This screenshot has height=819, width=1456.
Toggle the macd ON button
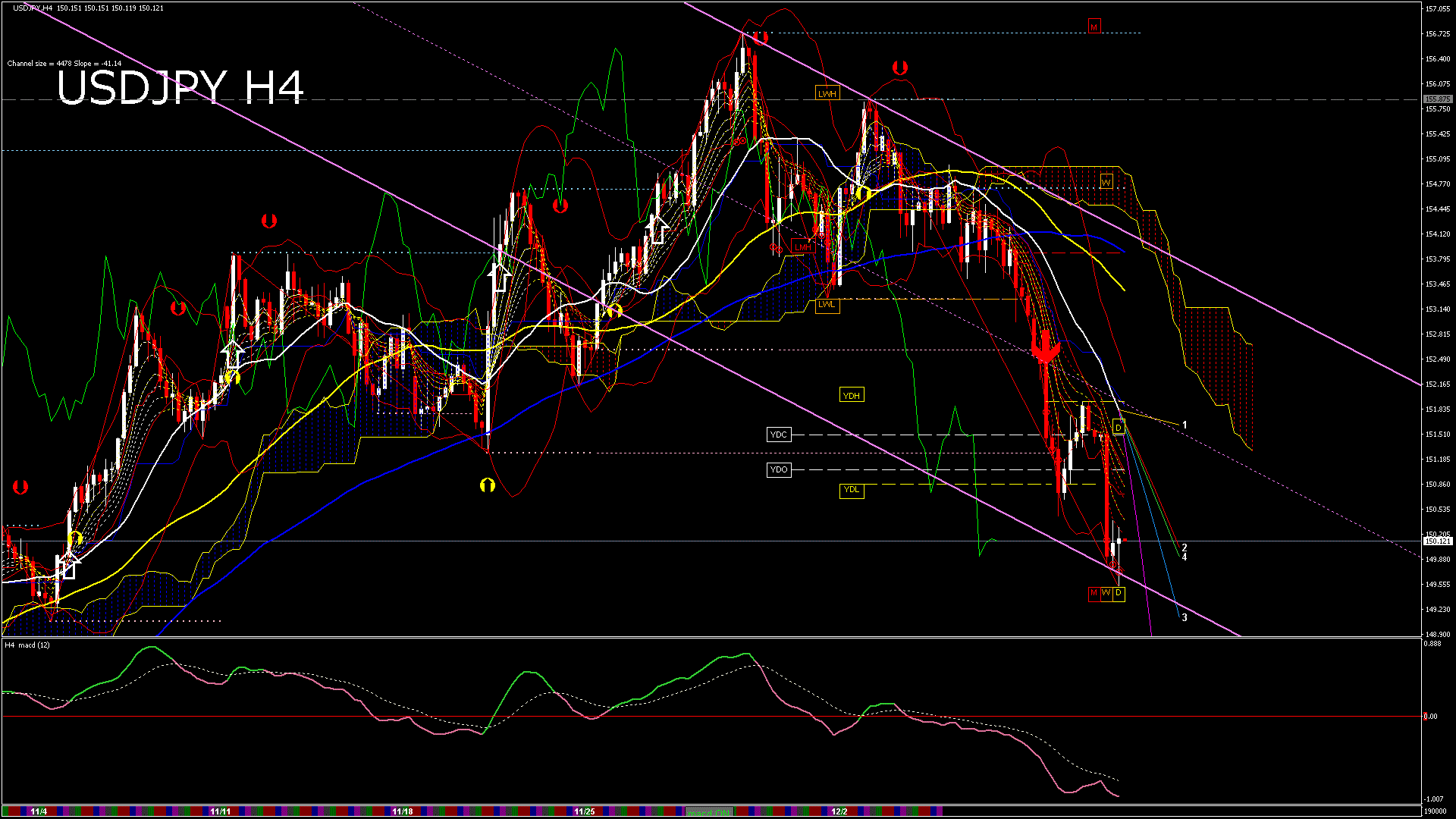tap(709, 812)
